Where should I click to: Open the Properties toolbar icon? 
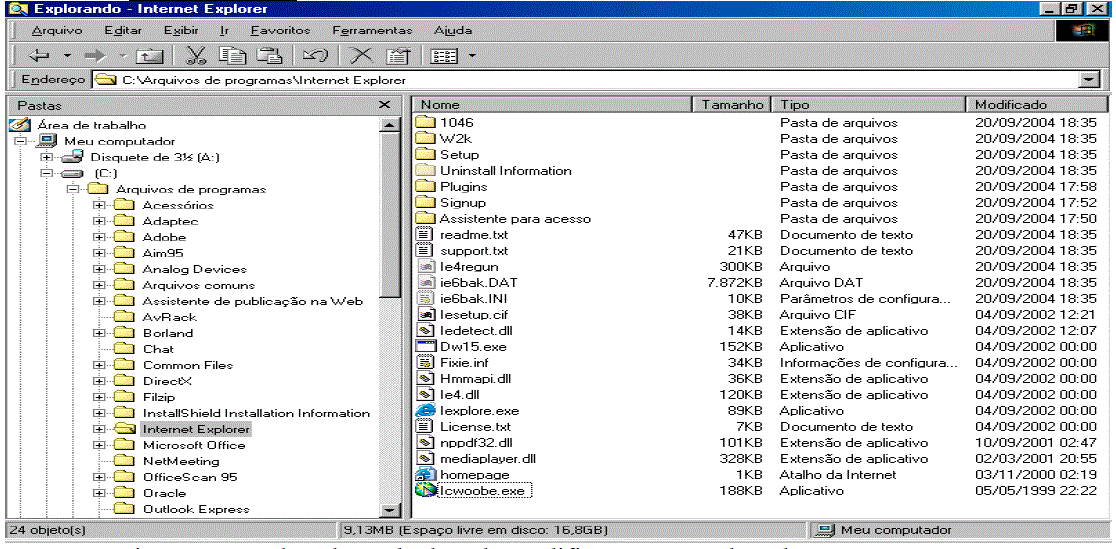(398, 55)
